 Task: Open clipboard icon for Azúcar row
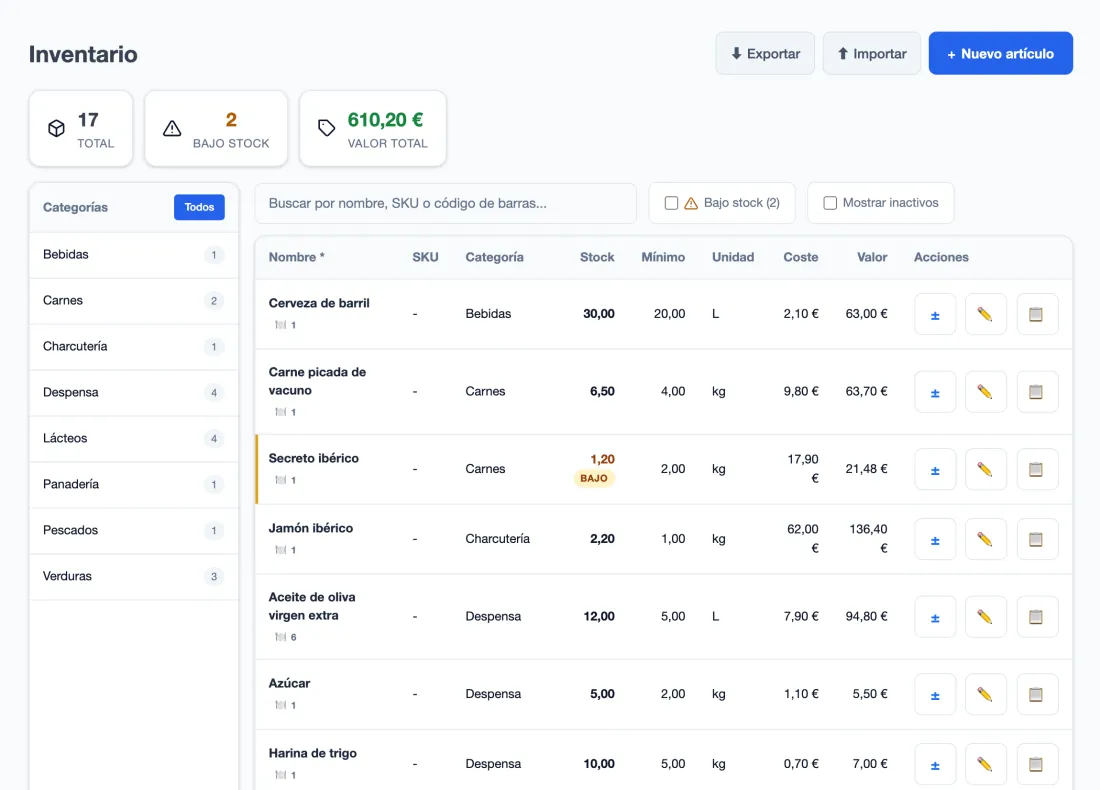click(x=1036, y=695)
